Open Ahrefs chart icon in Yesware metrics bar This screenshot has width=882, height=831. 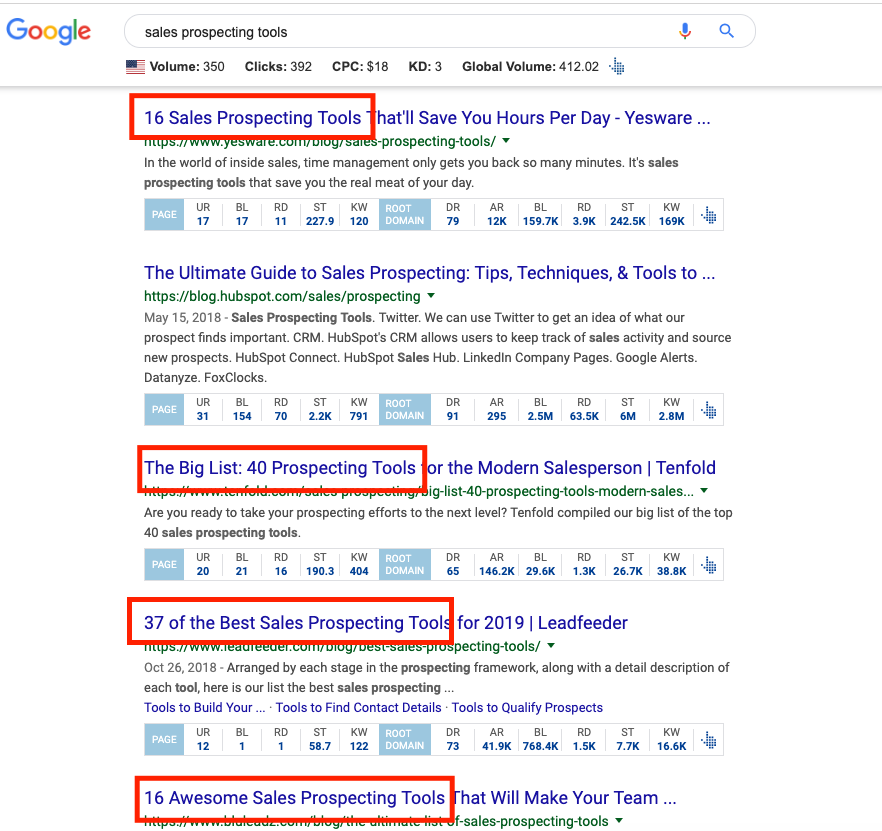[x=709, y=215]
